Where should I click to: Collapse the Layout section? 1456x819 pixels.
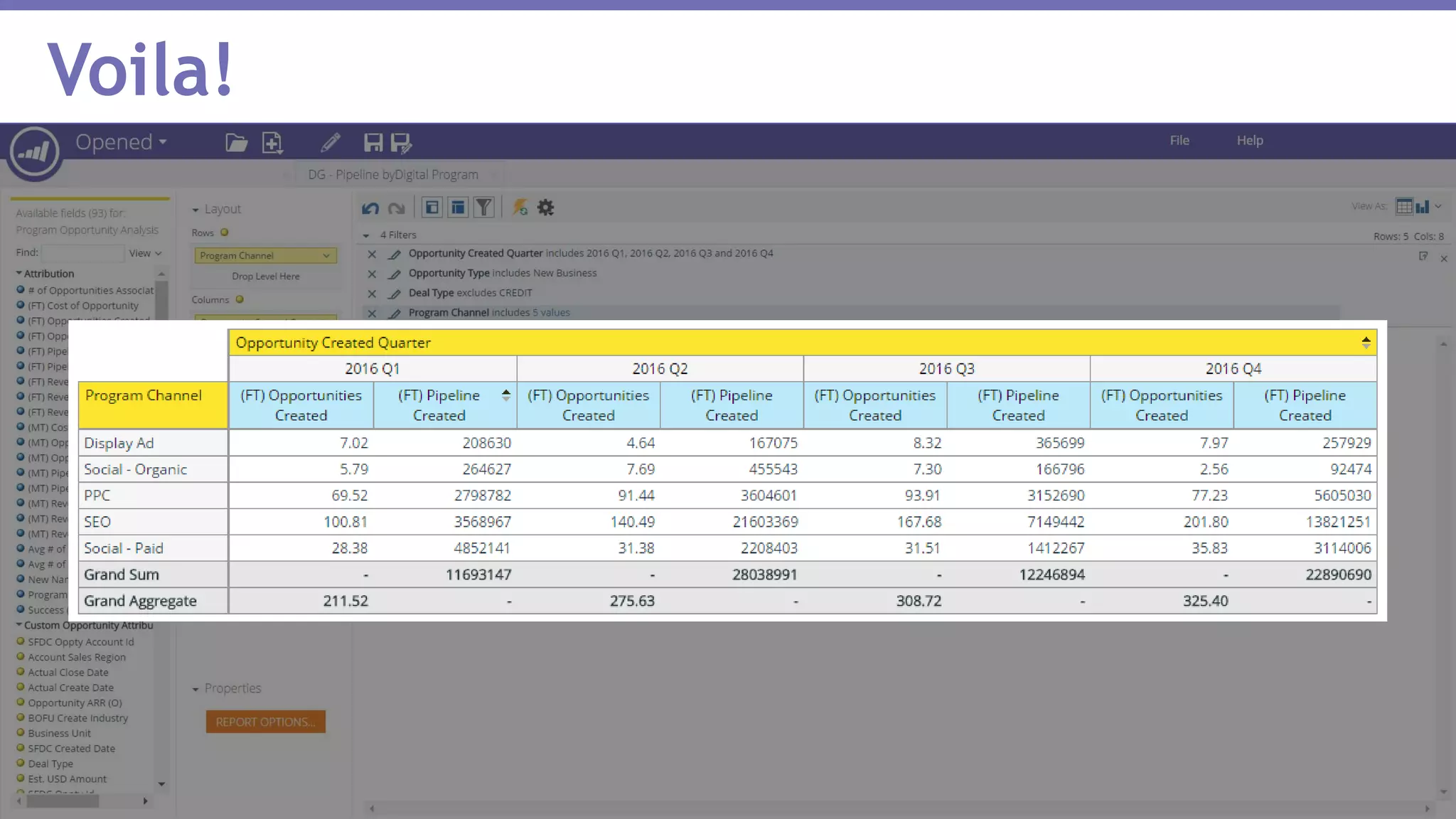pyautogui.click(x=196, y=210)
